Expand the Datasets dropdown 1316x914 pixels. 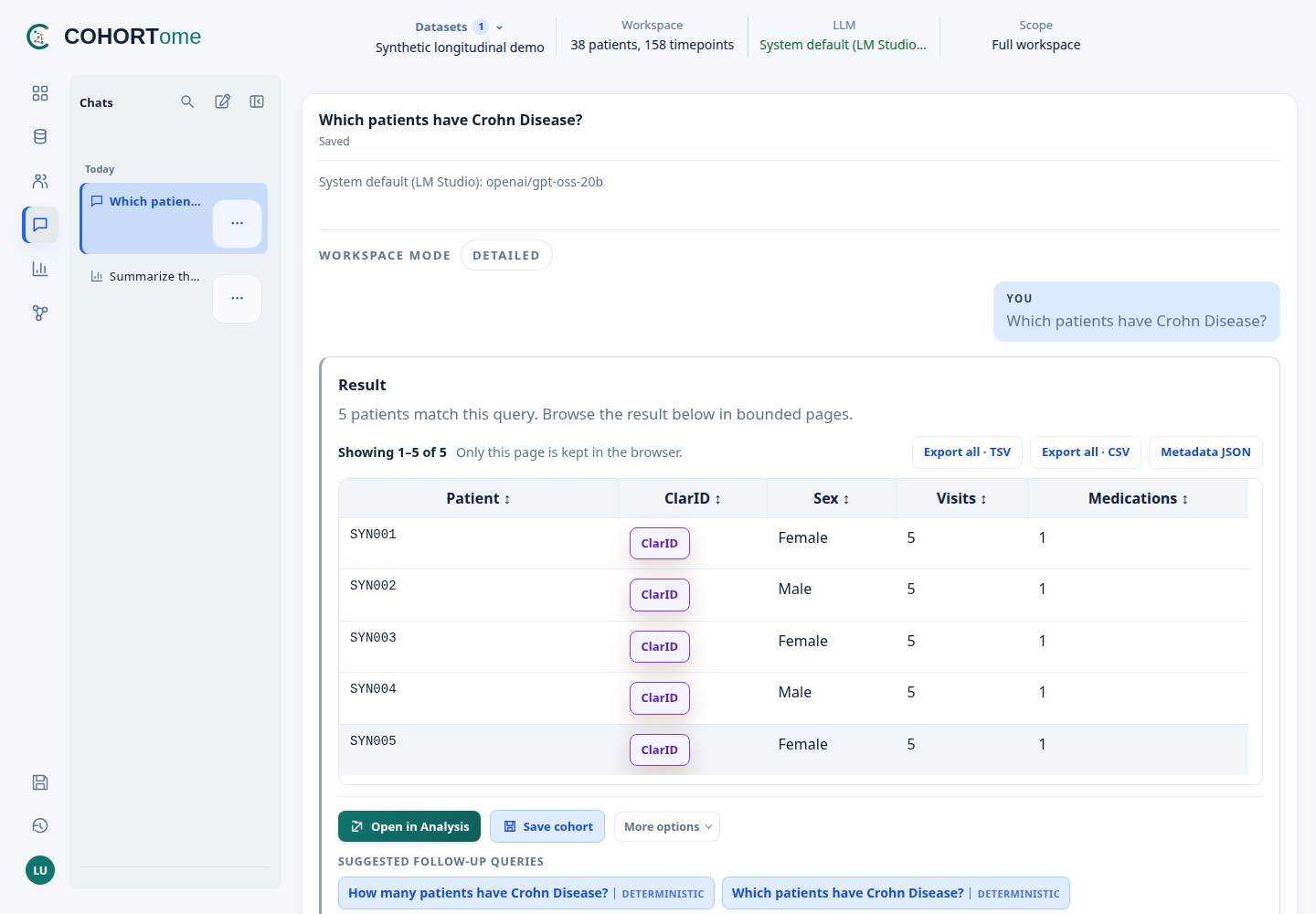pyautogui.click(x=460, y=27)
